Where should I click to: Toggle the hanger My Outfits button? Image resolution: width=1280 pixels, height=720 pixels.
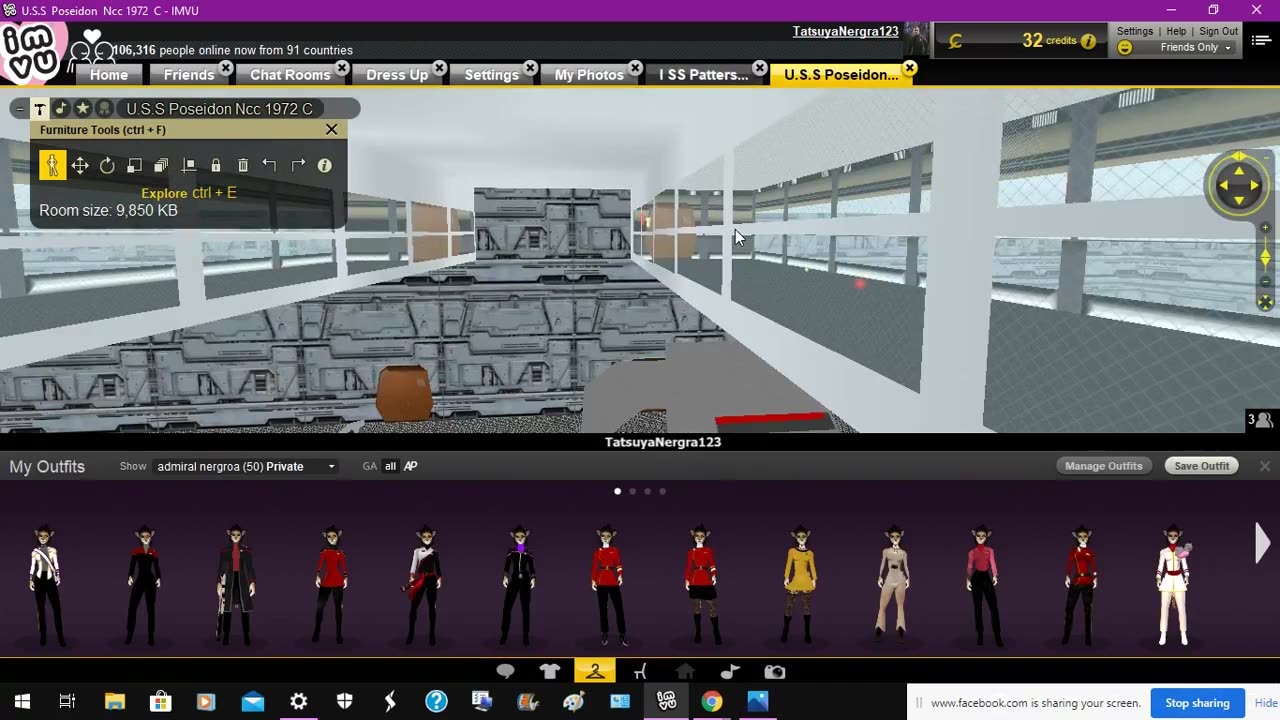click(x=595, y=671)
